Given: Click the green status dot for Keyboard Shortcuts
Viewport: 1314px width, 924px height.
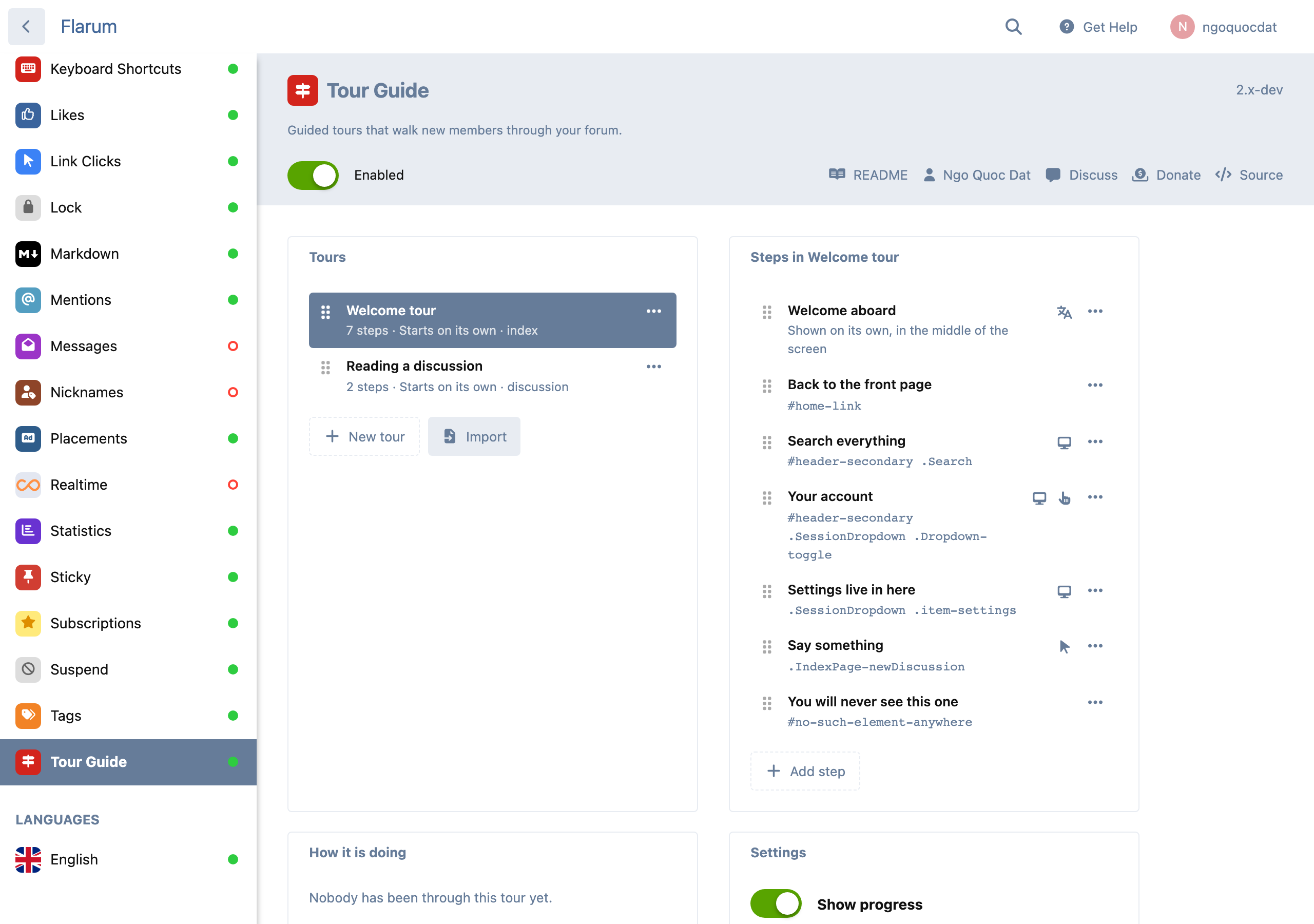Looking at the screenshot, I should [x=233, y=69].
